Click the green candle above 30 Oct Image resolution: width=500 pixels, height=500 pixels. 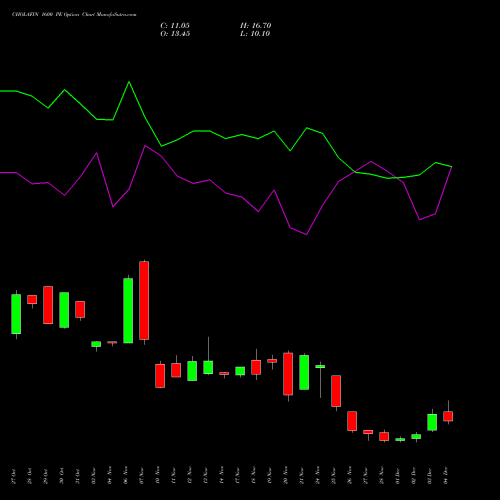(64, 310)
